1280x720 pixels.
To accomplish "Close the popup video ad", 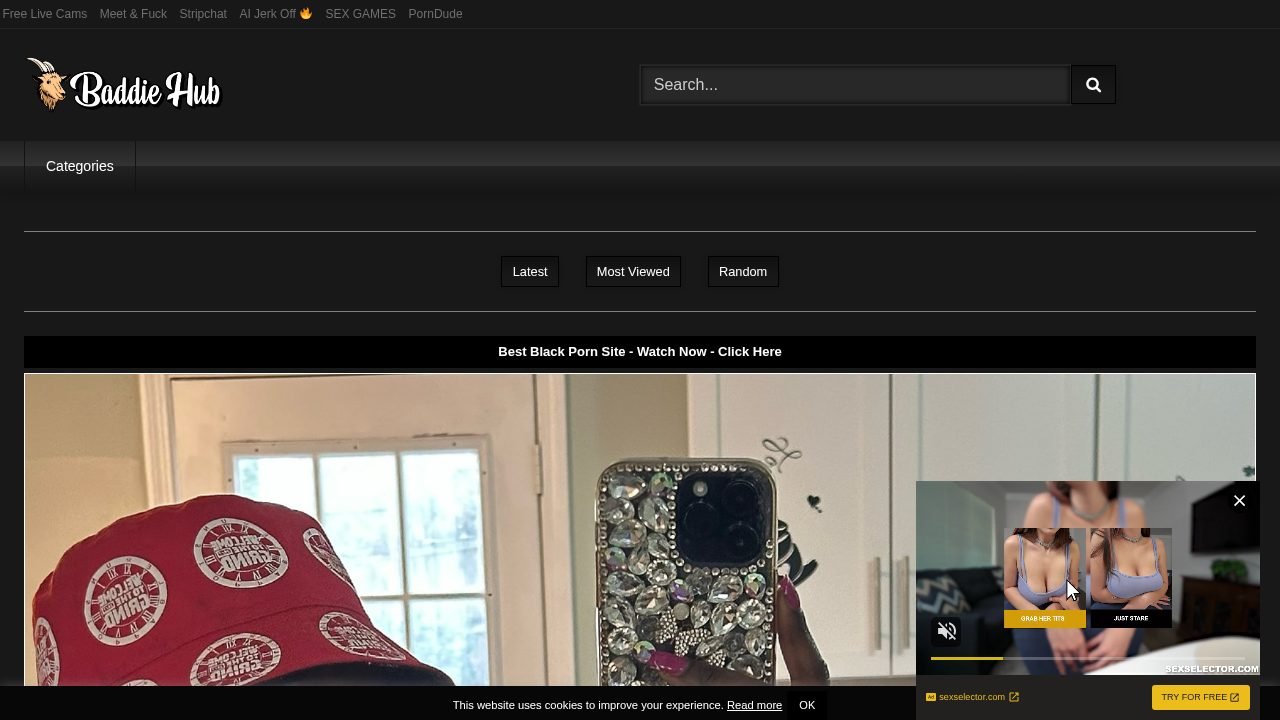I will (x=1239, y=501).
